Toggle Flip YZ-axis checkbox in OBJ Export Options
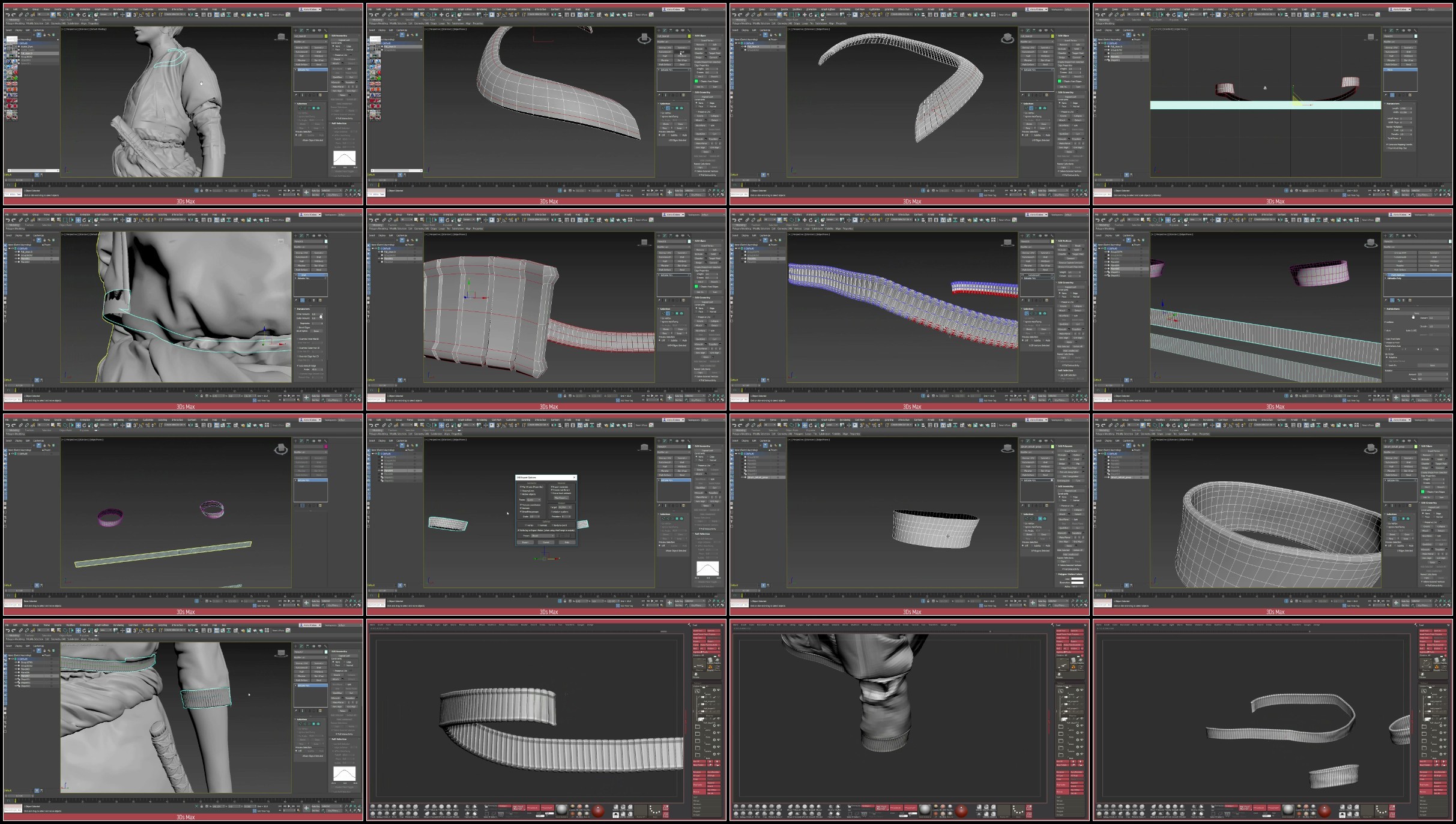The width and height of the screenshot is (1456, 824). pos(521,487)
